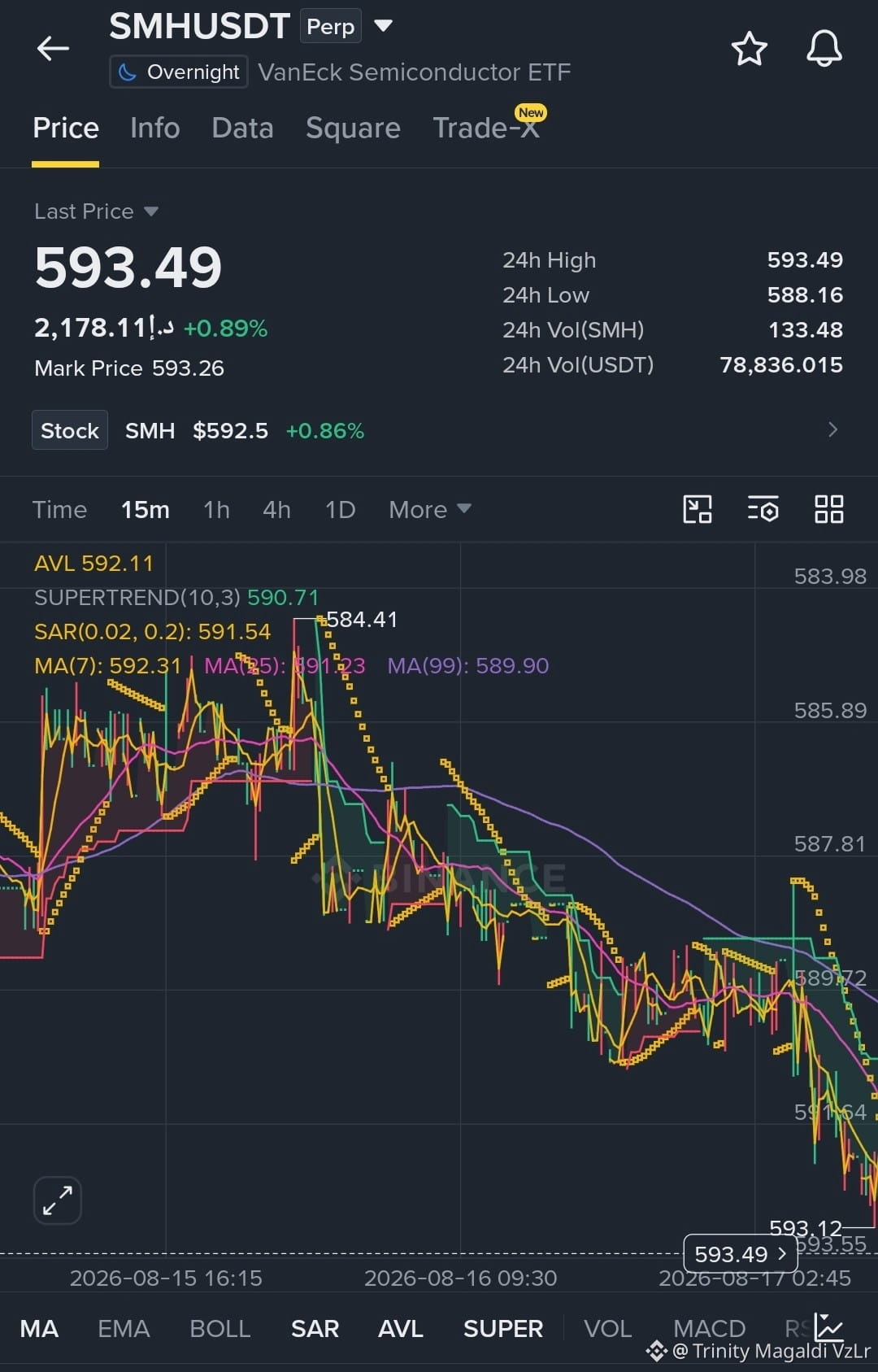Tap the Stock label button
The image size is (878, 1372).
click(70, 430)
